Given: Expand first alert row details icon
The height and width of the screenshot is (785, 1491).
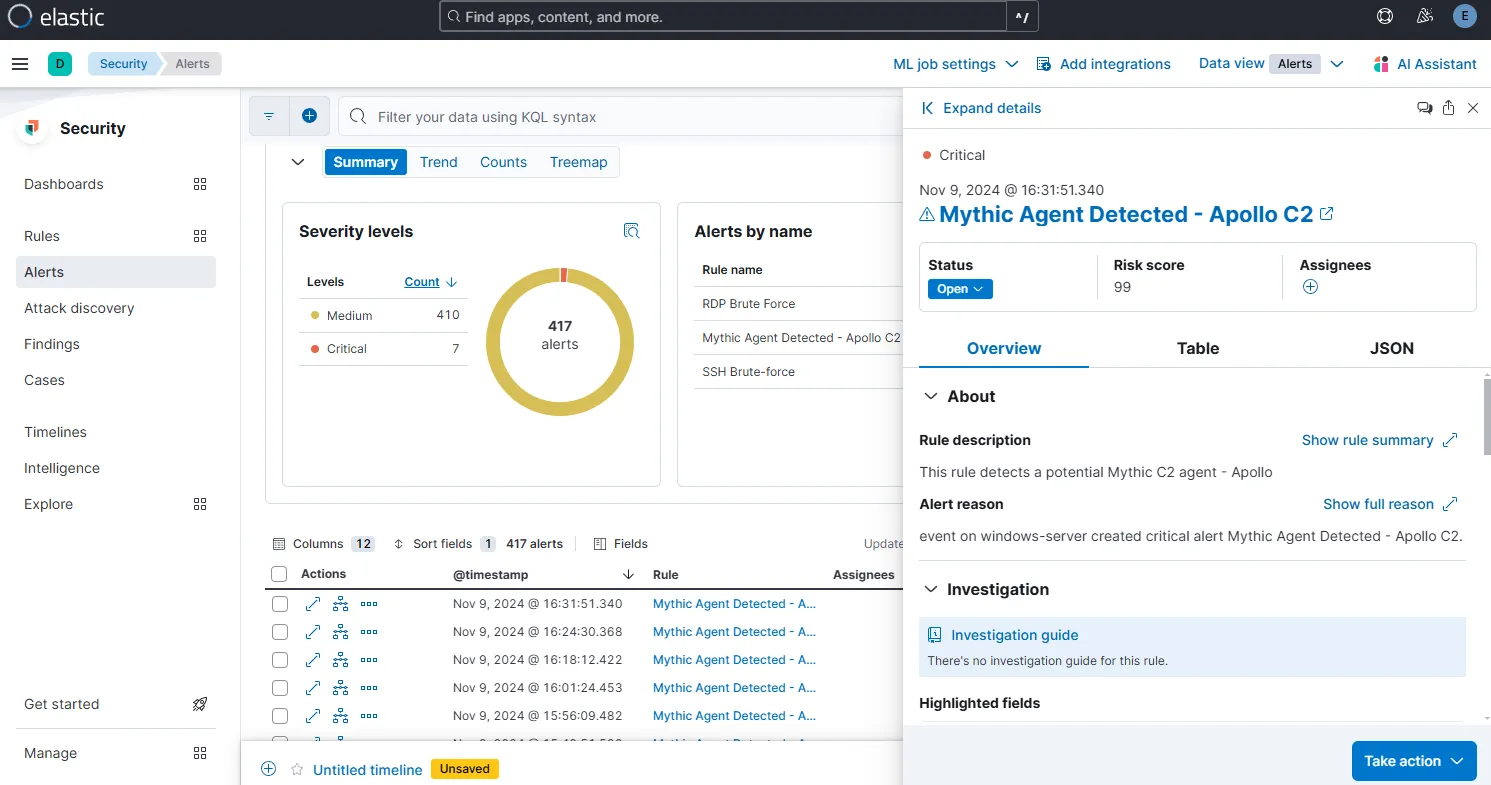Looking at the screenshot, I should 313,604.
